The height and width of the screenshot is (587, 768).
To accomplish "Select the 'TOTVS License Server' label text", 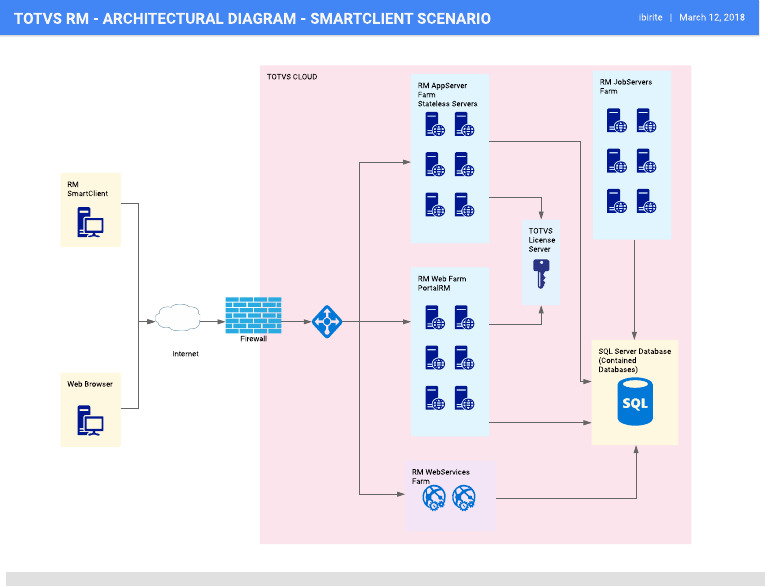I will pos(541,240).
